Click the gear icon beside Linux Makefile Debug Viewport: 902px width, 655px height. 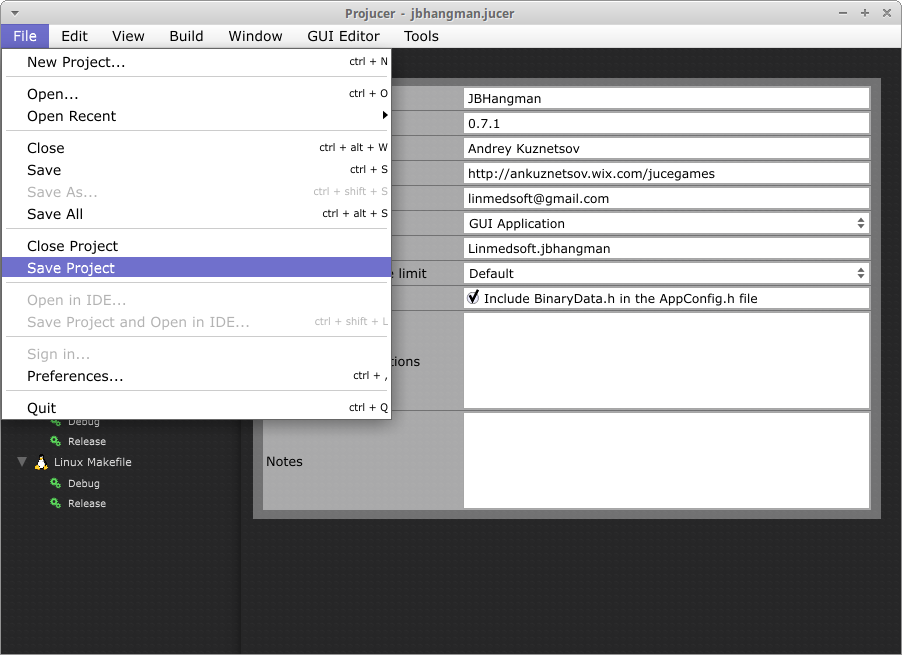click(x=55, y=483)
